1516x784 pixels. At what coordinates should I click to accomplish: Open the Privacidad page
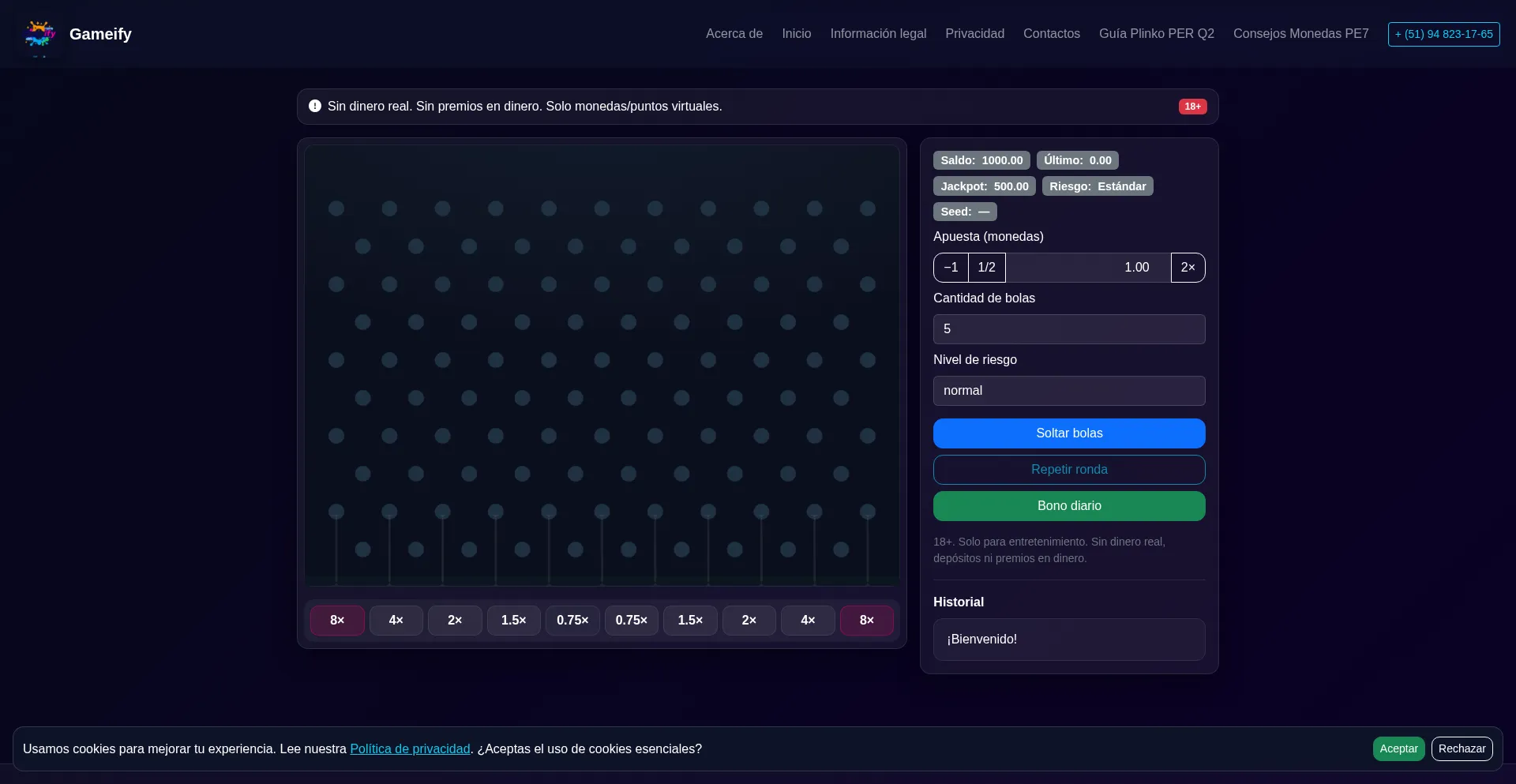974,34
